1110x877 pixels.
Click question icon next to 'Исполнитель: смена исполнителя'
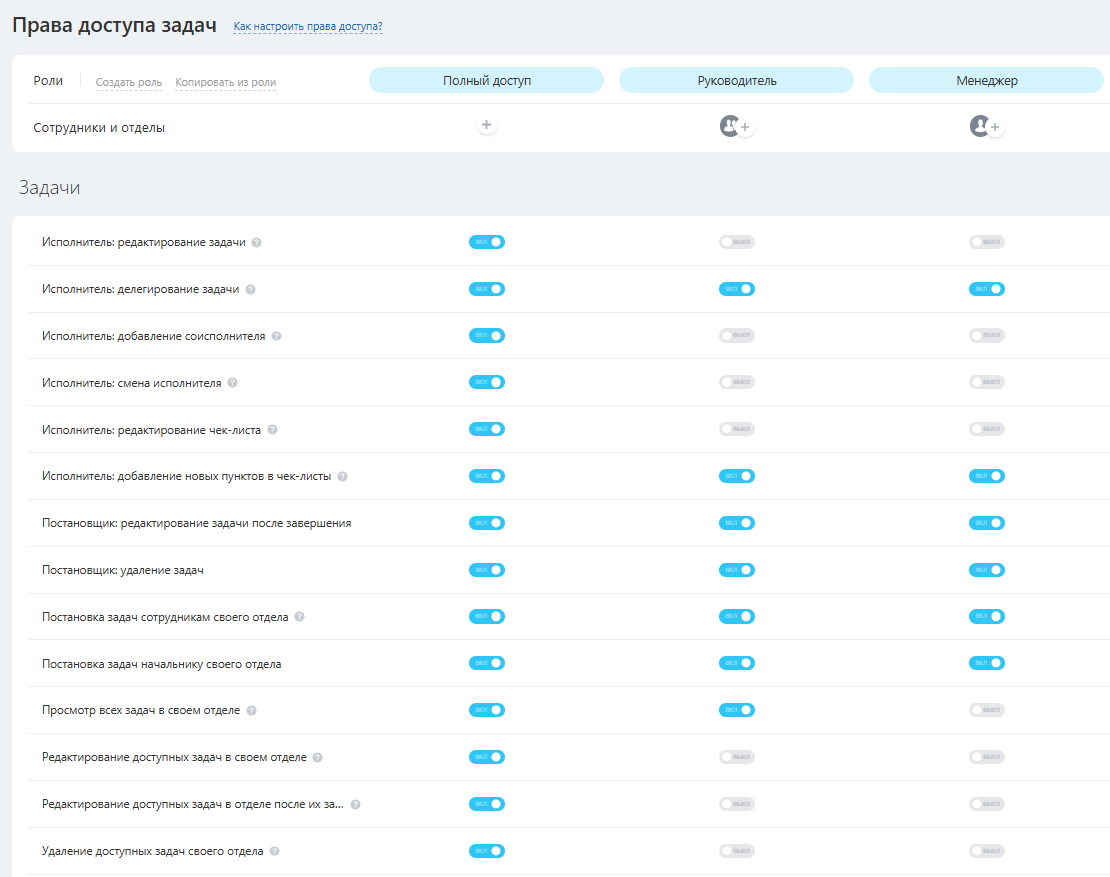[233, 383]
